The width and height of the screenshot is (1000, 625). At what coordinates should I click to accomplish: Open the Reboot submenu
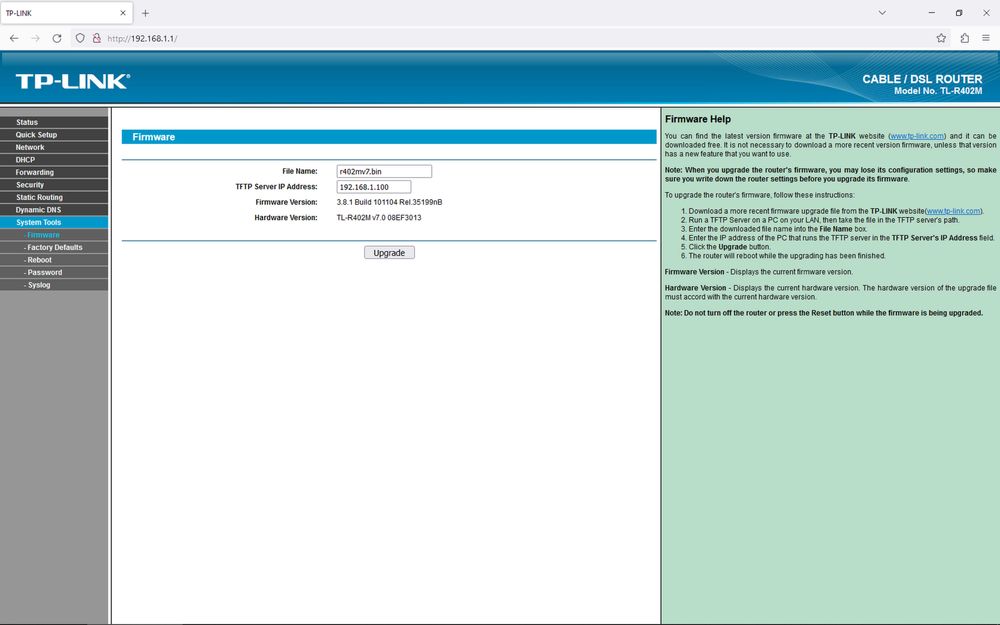point(54,260)
